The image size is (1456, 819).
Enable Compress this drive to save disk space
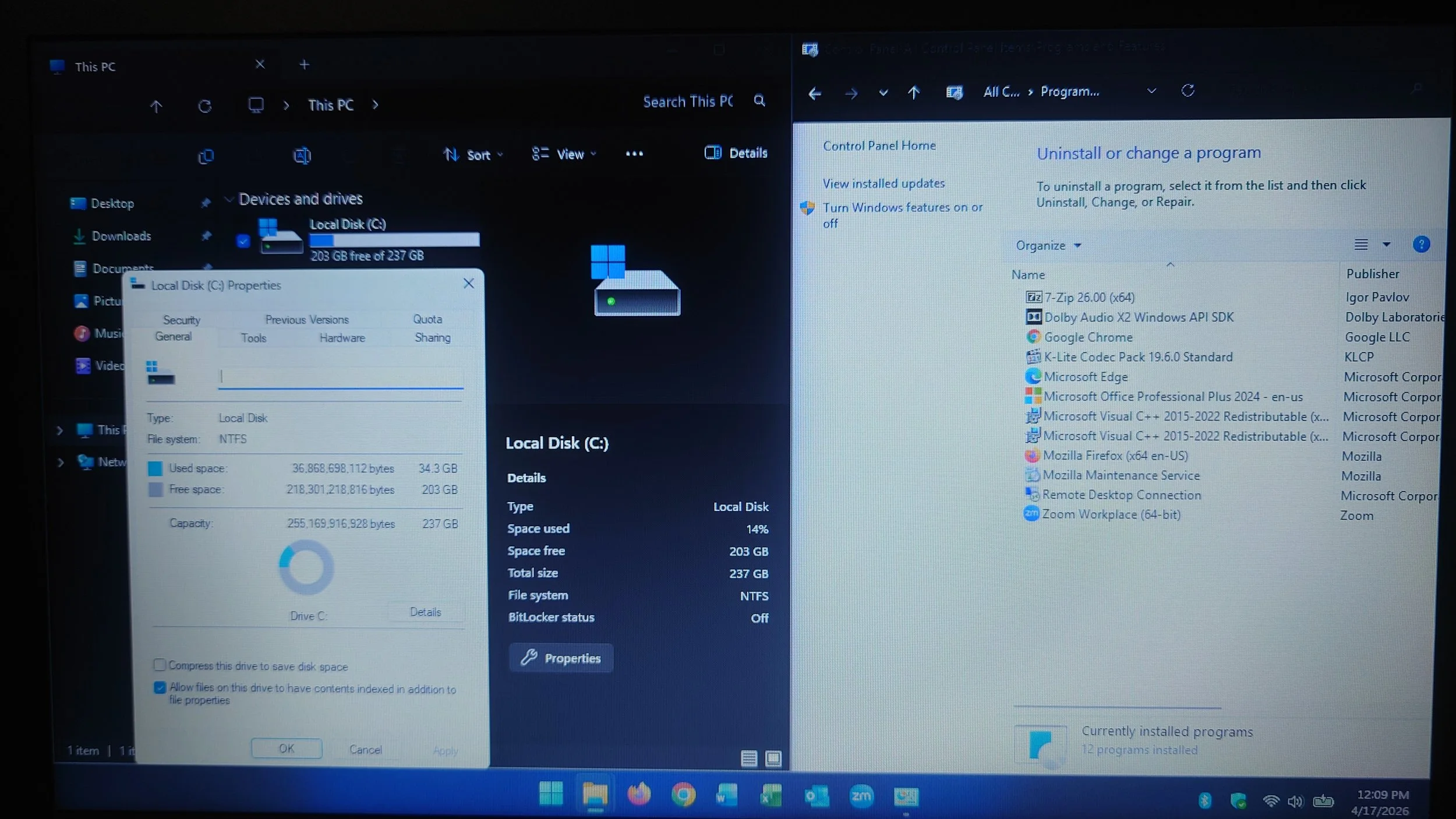click(159, 665)
